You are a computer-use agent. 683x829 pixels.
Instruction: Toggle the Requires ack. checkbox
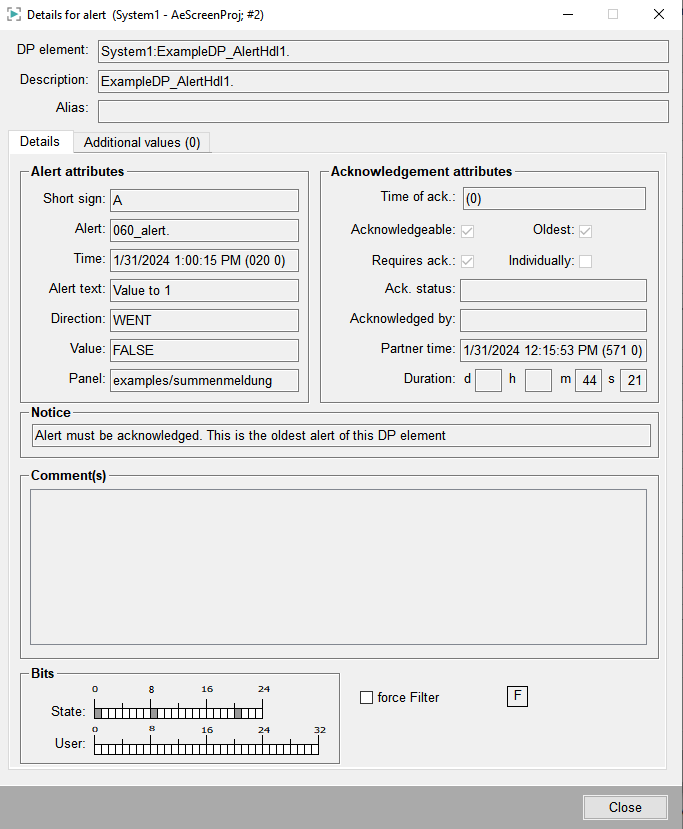467,261
